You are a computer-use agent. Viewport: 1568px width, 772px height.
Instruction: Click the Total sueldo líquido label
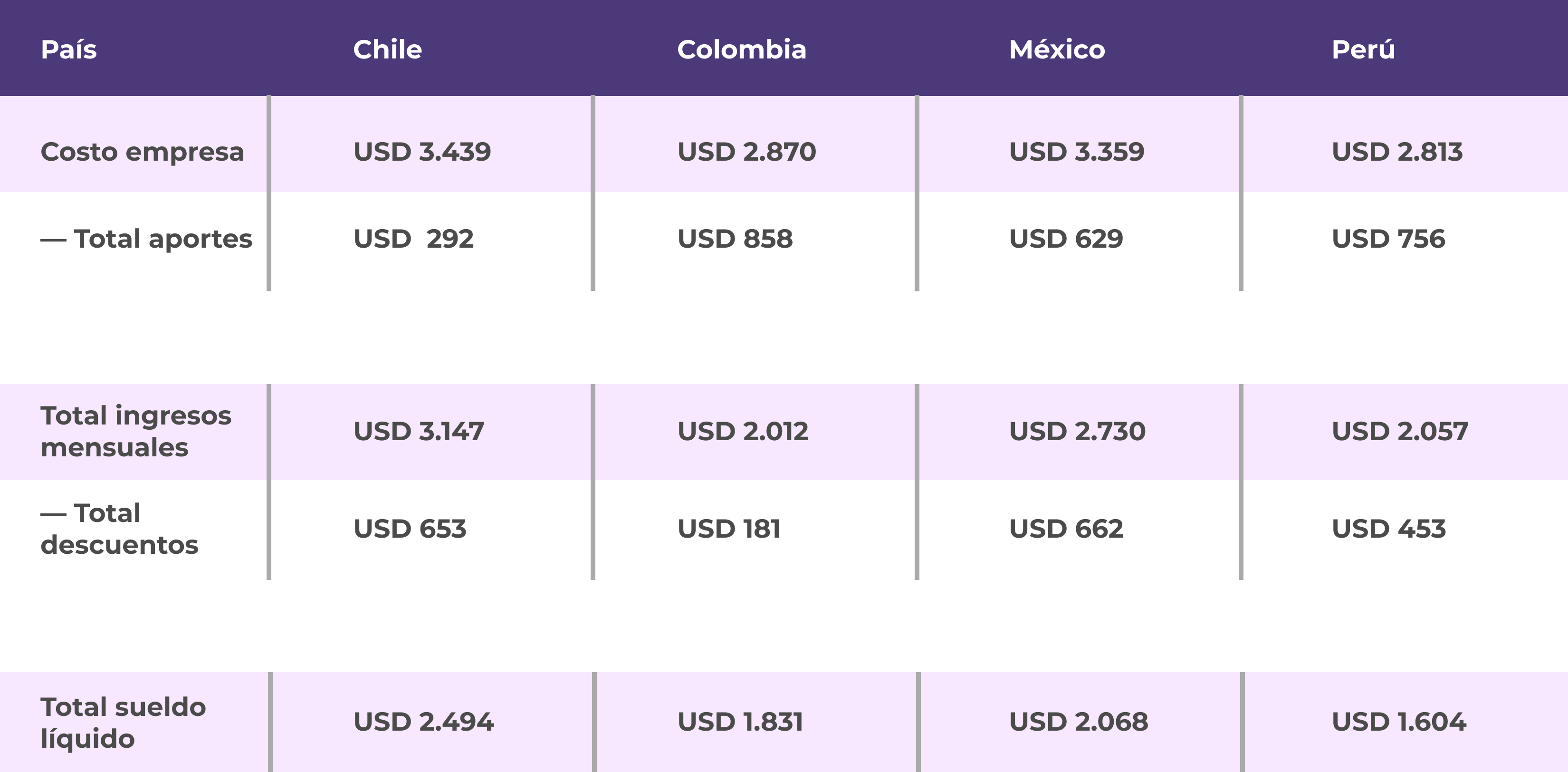pos(123,722)
